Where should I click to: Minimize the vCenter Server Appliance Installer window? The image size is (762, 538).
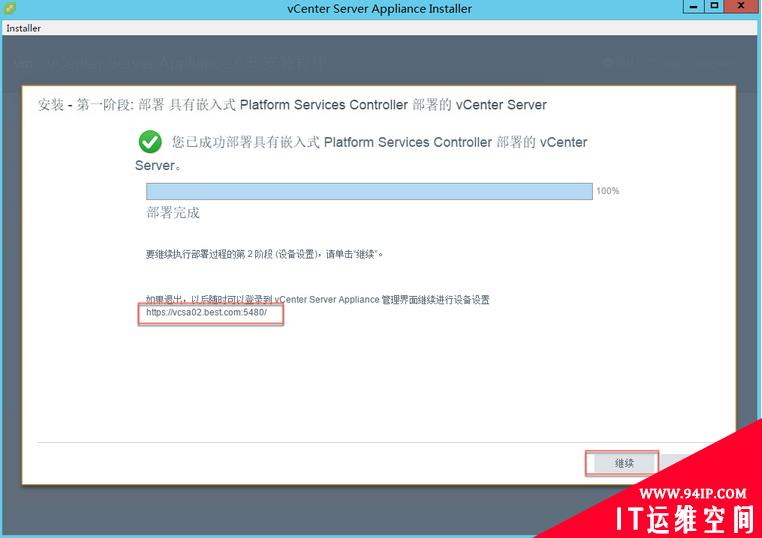pos(693,6)
